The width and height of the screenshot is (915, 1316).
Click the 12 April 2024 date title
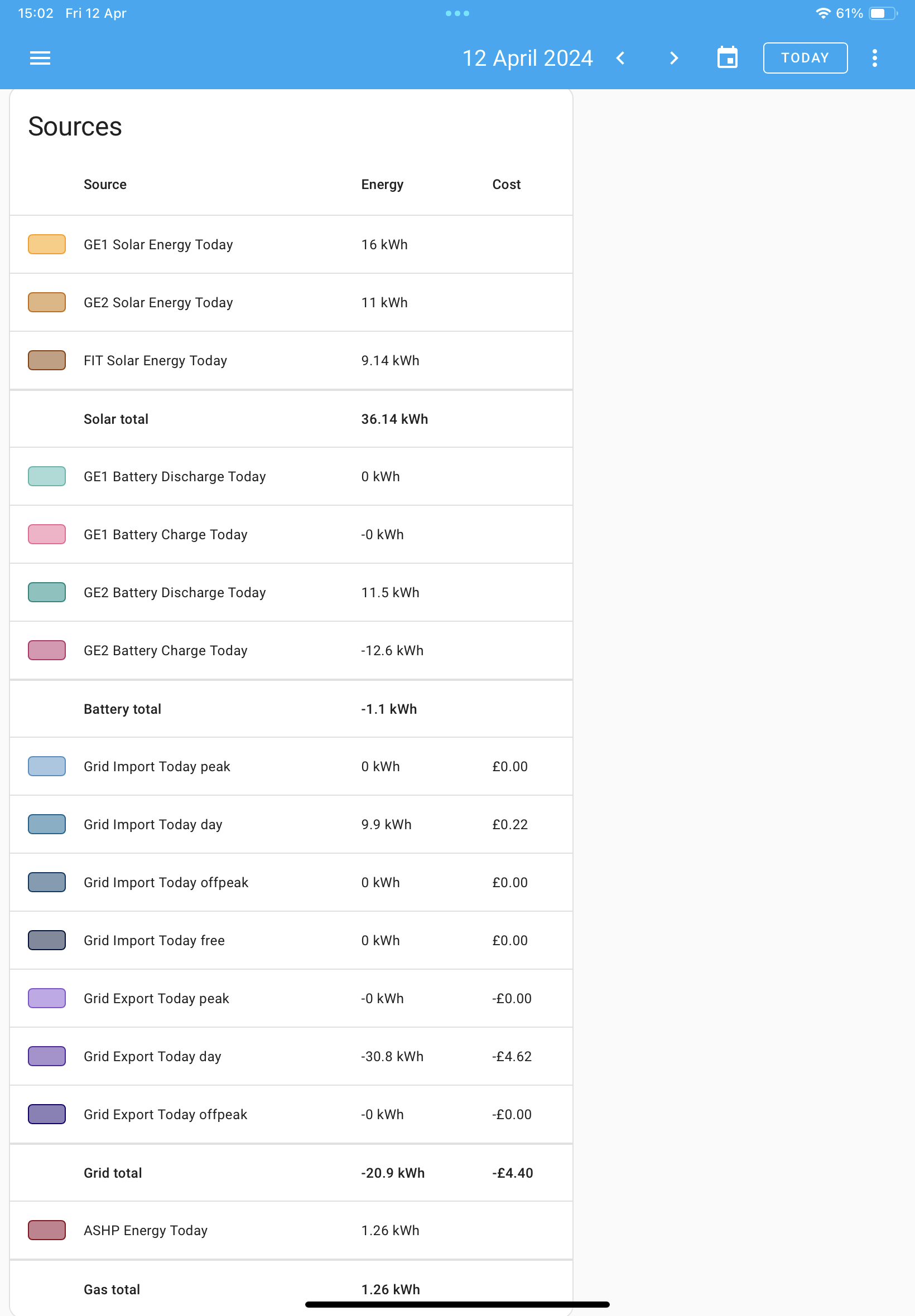coord(527,58)
